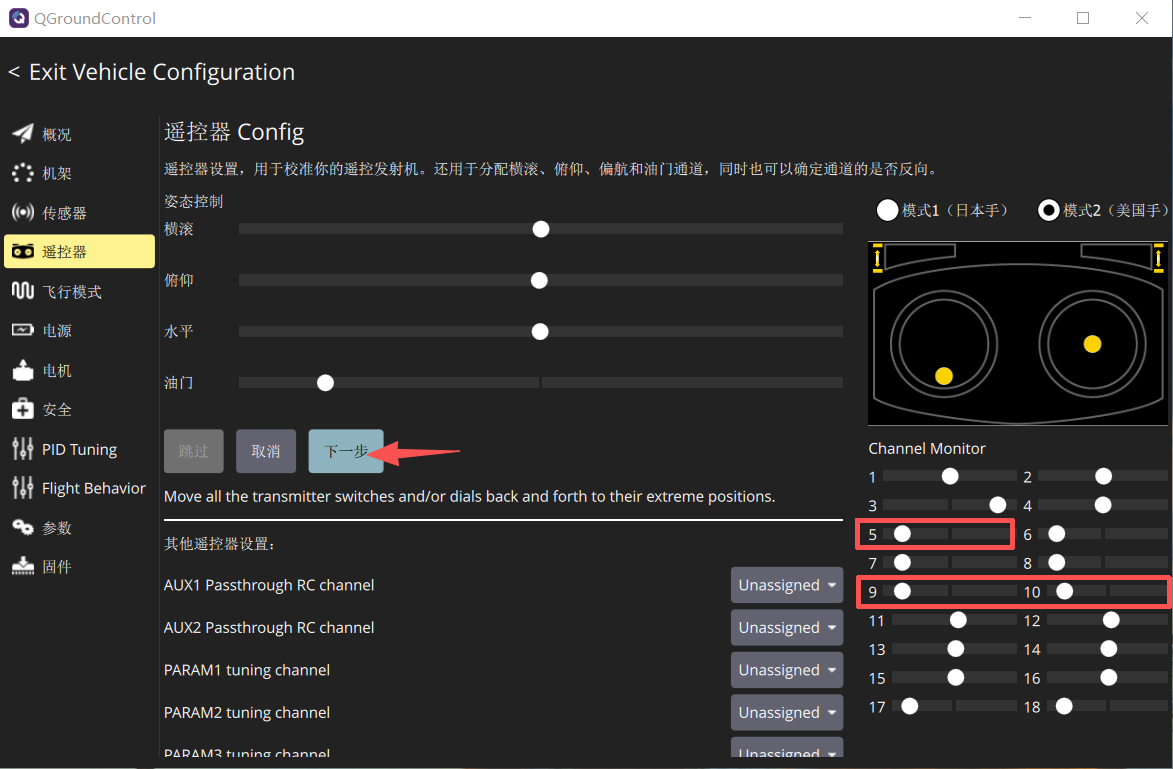The height and width of the screenshot is (769, 1173).
Task: Click the 电机 motor icon
Action: tap(22, 370)
